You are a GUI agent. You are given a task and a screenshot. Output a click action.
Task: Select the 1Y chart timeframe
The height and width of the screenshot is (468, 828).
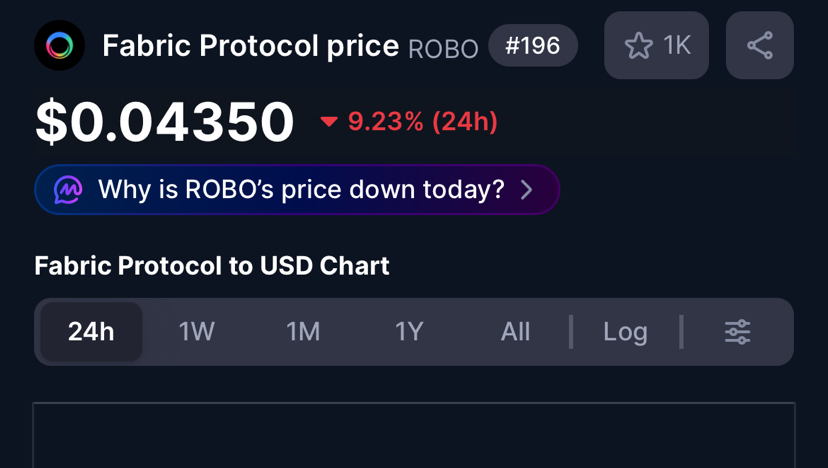(x=409, y=332)
